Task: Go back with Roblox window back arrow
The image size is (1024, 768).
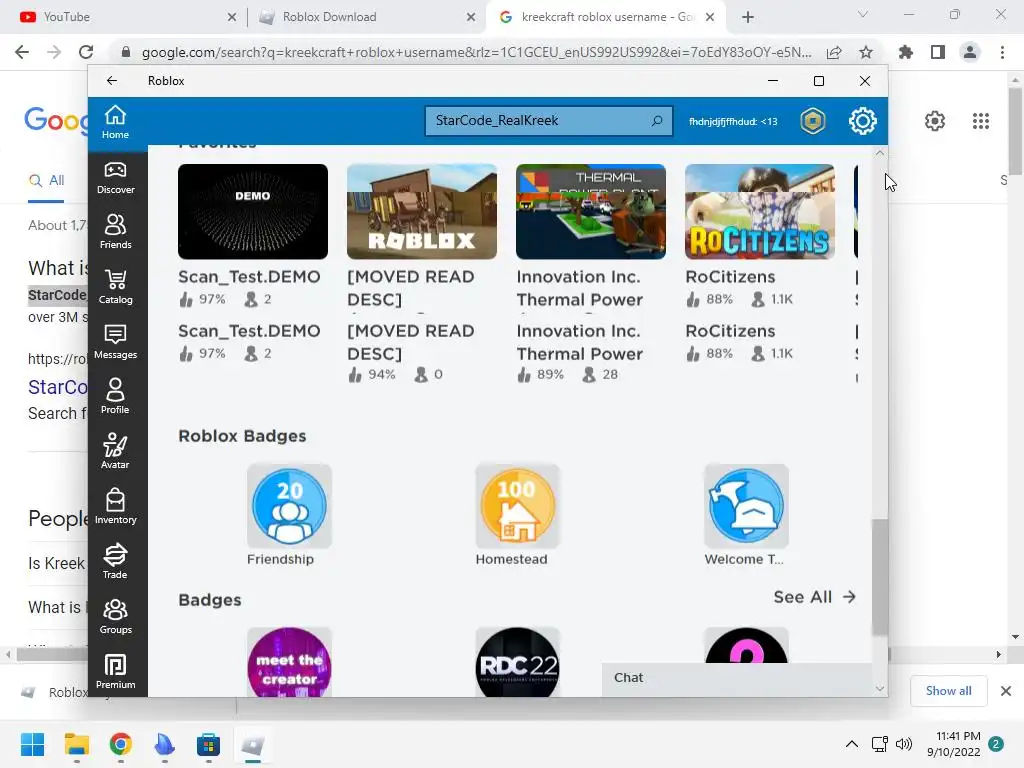Action: [112, 80]
